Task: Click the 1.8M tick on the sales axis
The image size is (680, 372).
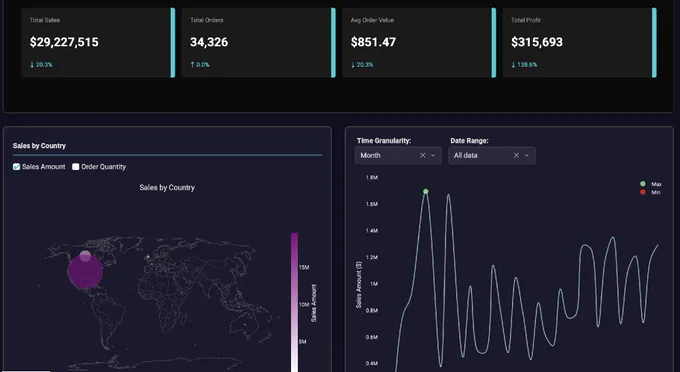Action: (372, 177)
